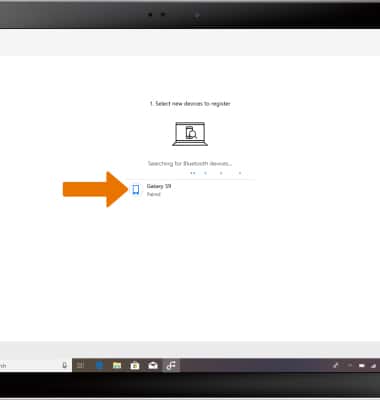Viewport: 380px width, 400px height.
Task: Open the Mail app from the taskbar
Action: (x=153, y=366)
